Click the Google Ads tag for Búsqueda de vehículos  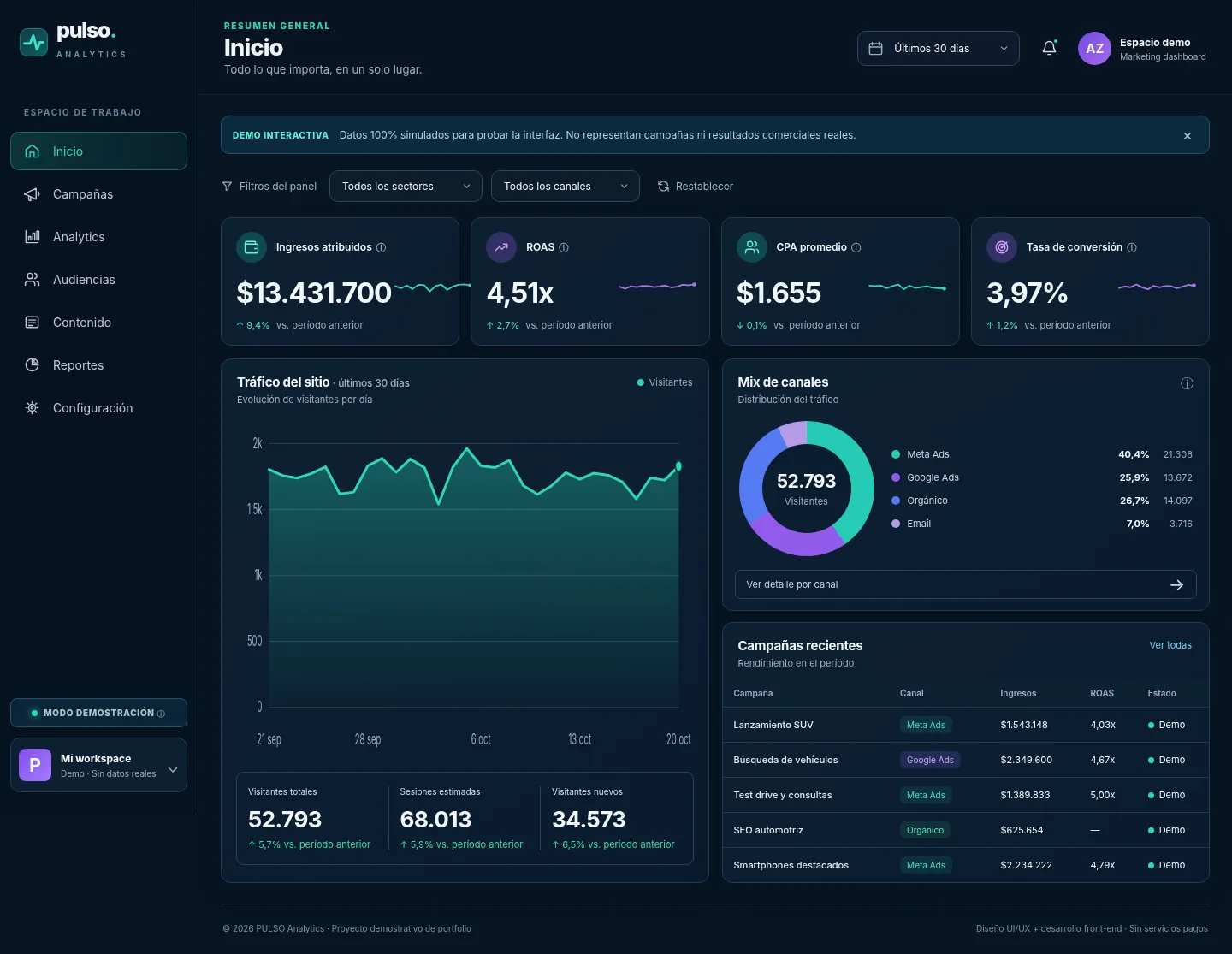tap(930, 760)
